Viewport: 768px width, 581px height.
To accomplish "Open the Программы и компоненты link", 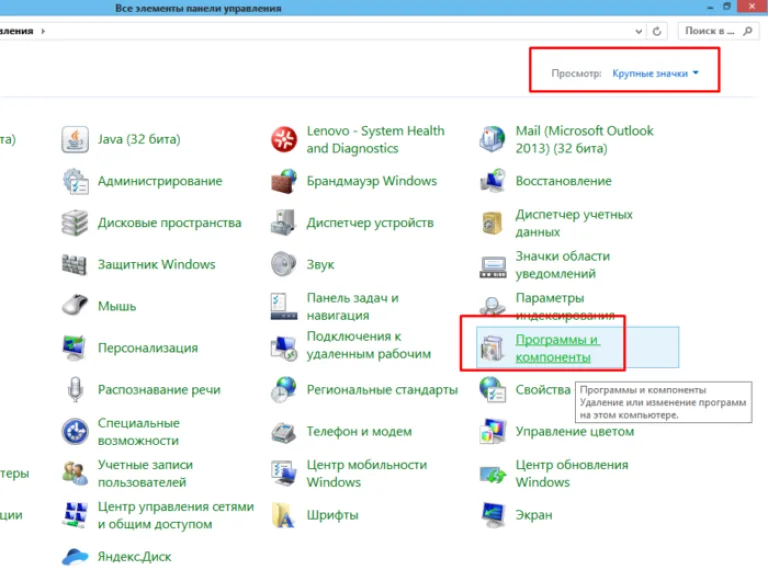I will (x=558, y=348).
